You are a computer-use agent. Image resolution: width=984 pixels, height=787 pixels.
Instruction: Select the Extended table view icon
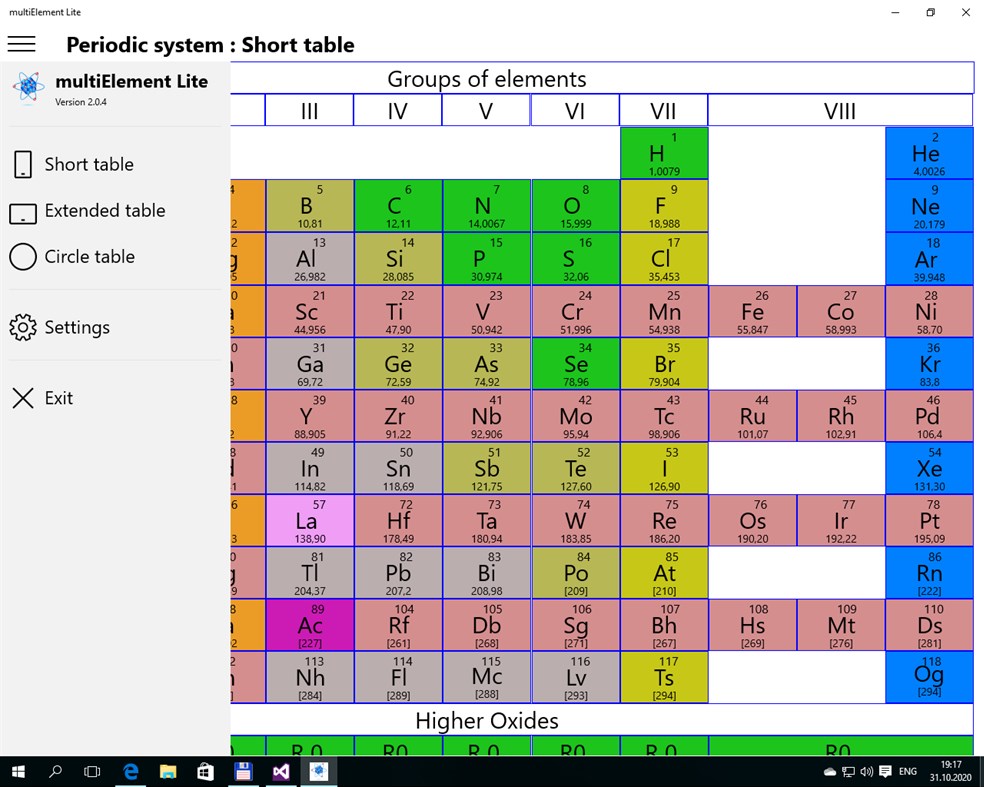pos(22,211)
